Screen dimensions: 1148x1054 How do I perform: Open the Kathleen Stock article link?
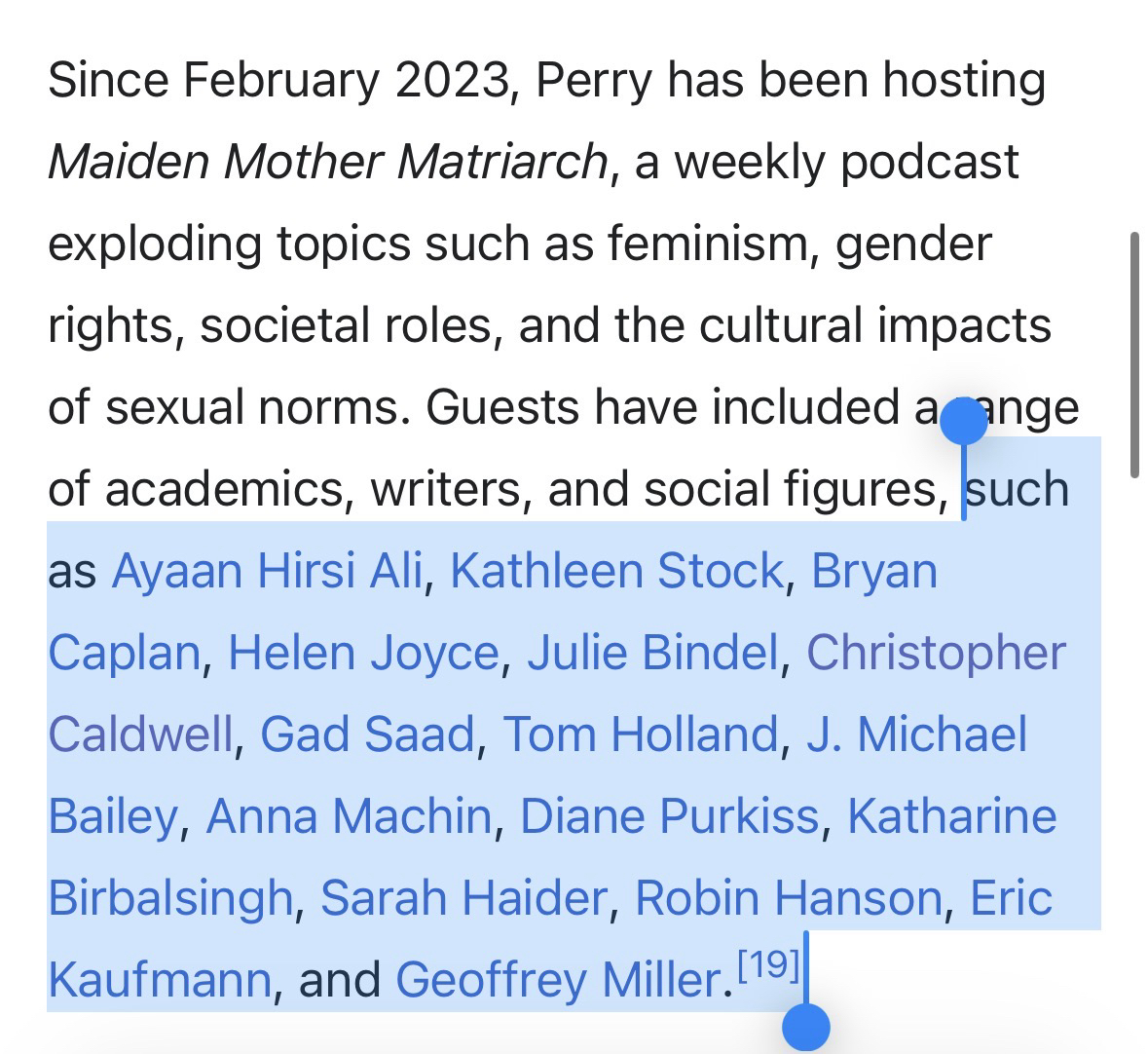[616, 571]
